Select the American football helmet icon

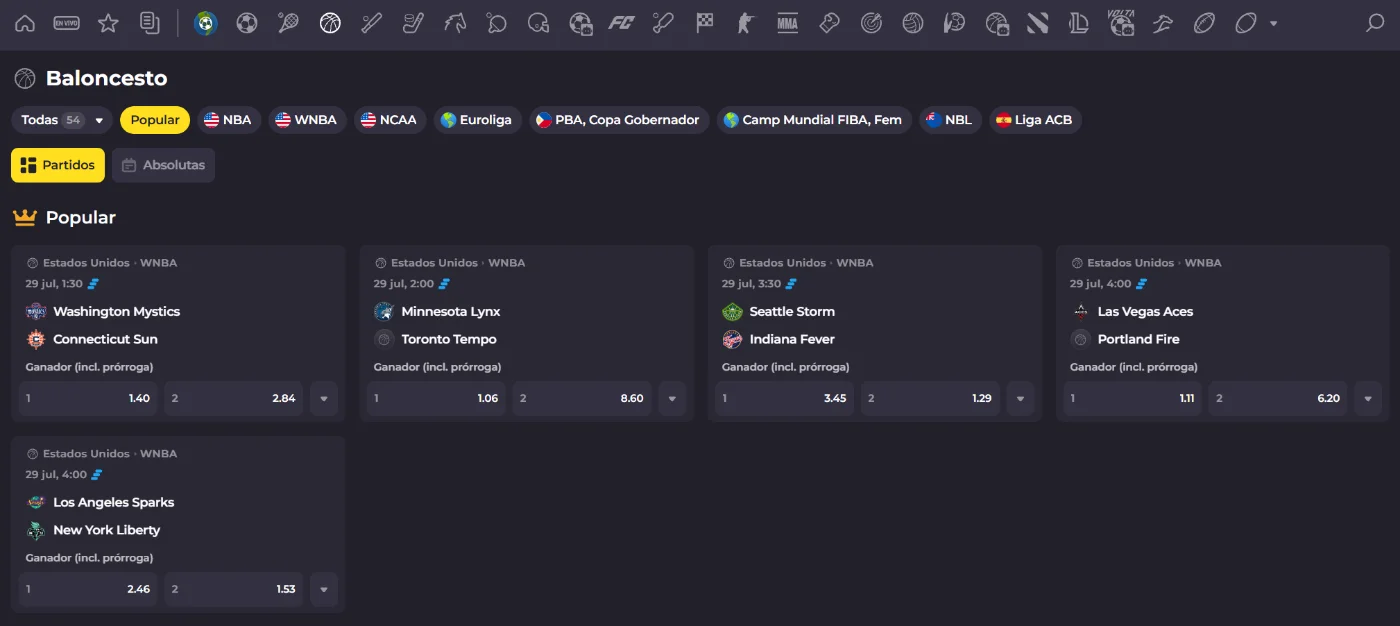coord(538,23)
